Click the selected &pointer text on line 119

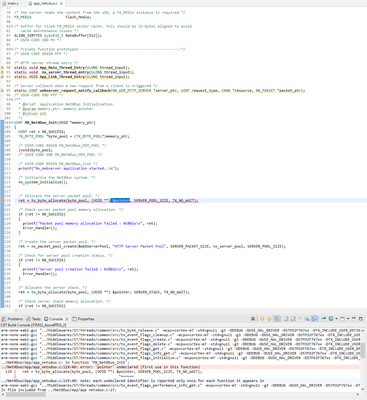pyautogui.click(x=120, y=200)
